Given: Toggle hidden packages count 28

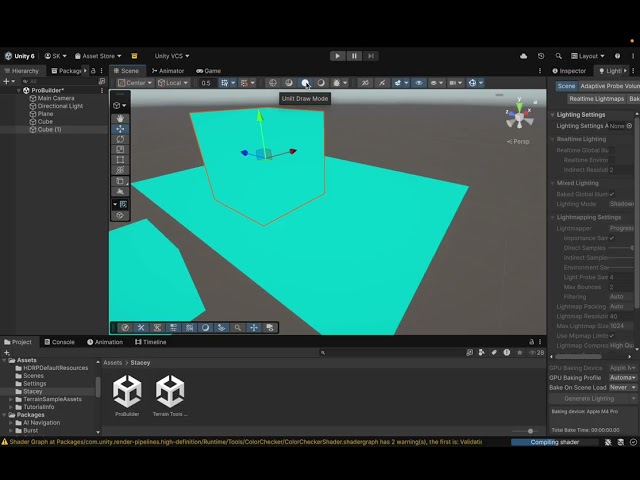Looking at the screenshot, I should [537, 352].
